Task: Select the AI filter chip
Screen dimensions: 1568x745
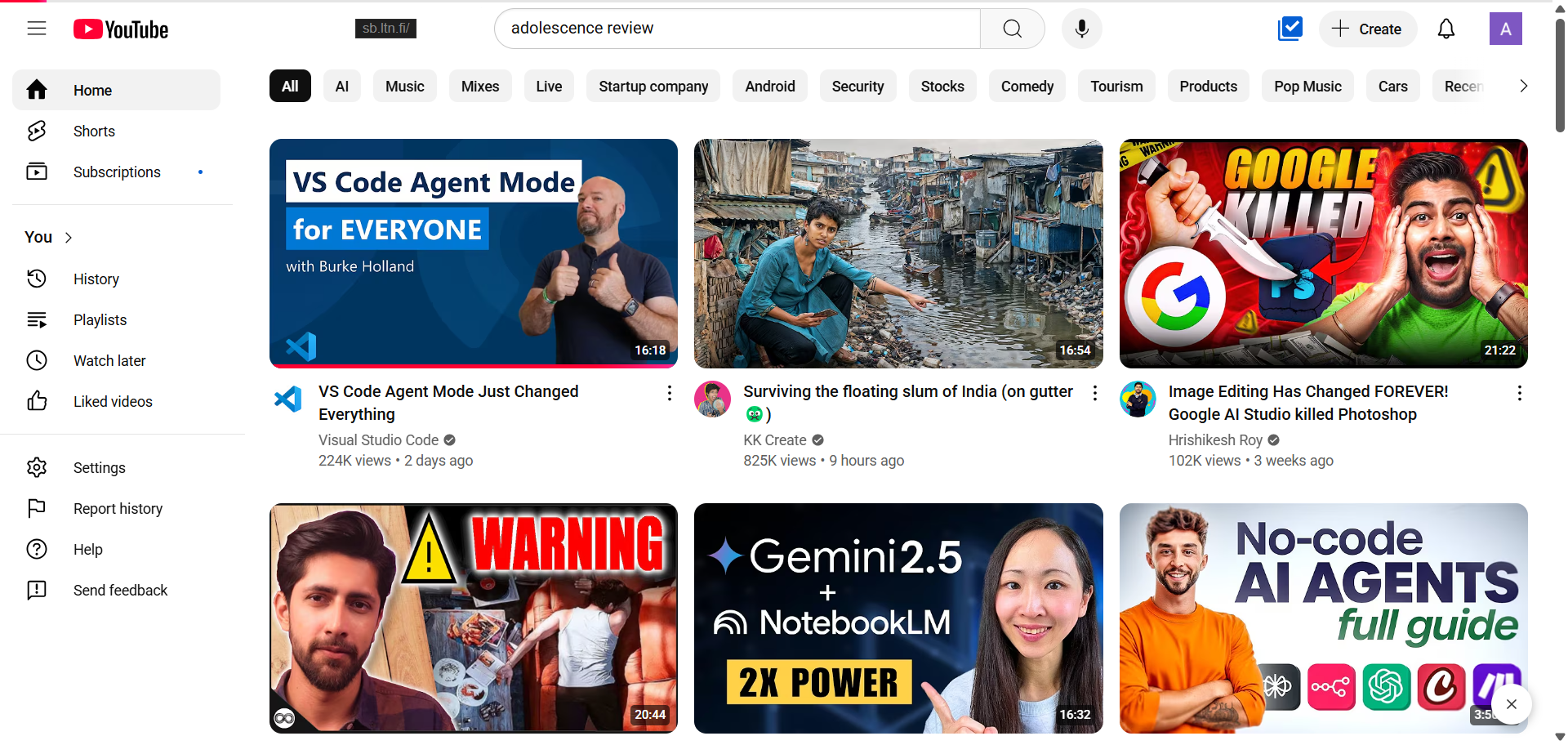Action: point(342,86)
